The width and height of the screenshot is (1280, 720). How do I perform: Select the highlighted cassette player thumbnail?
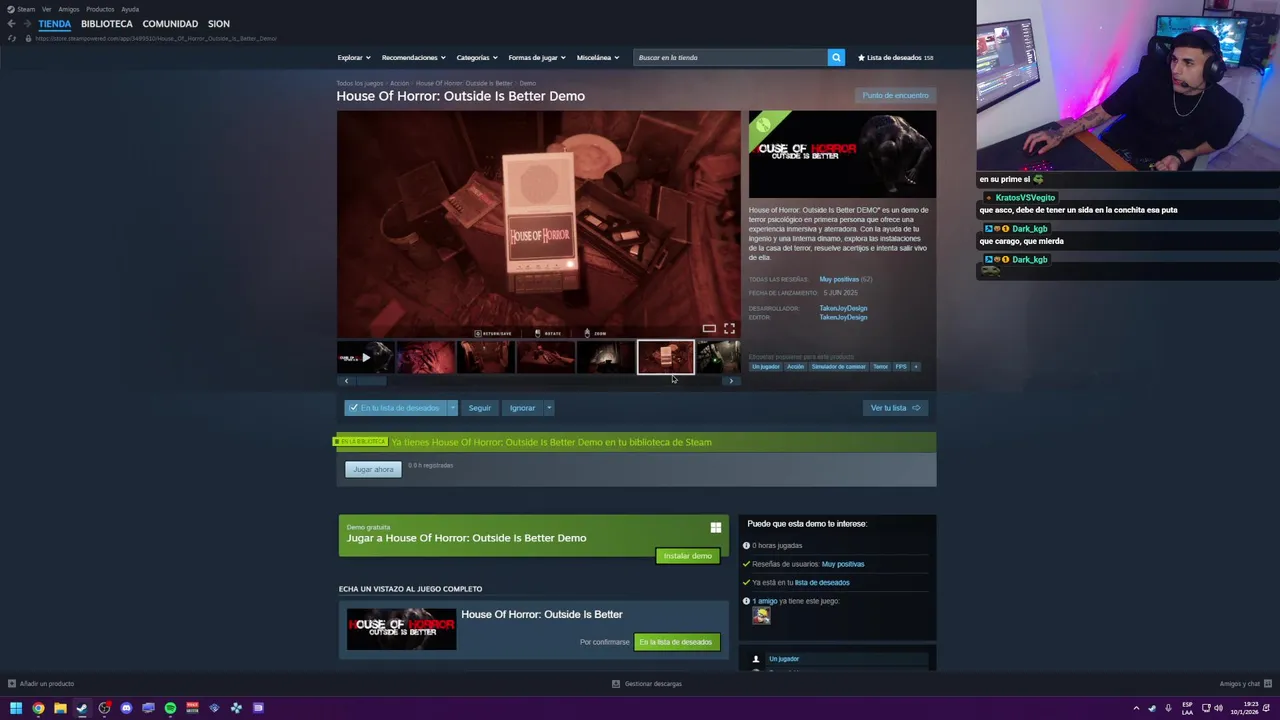666,357
